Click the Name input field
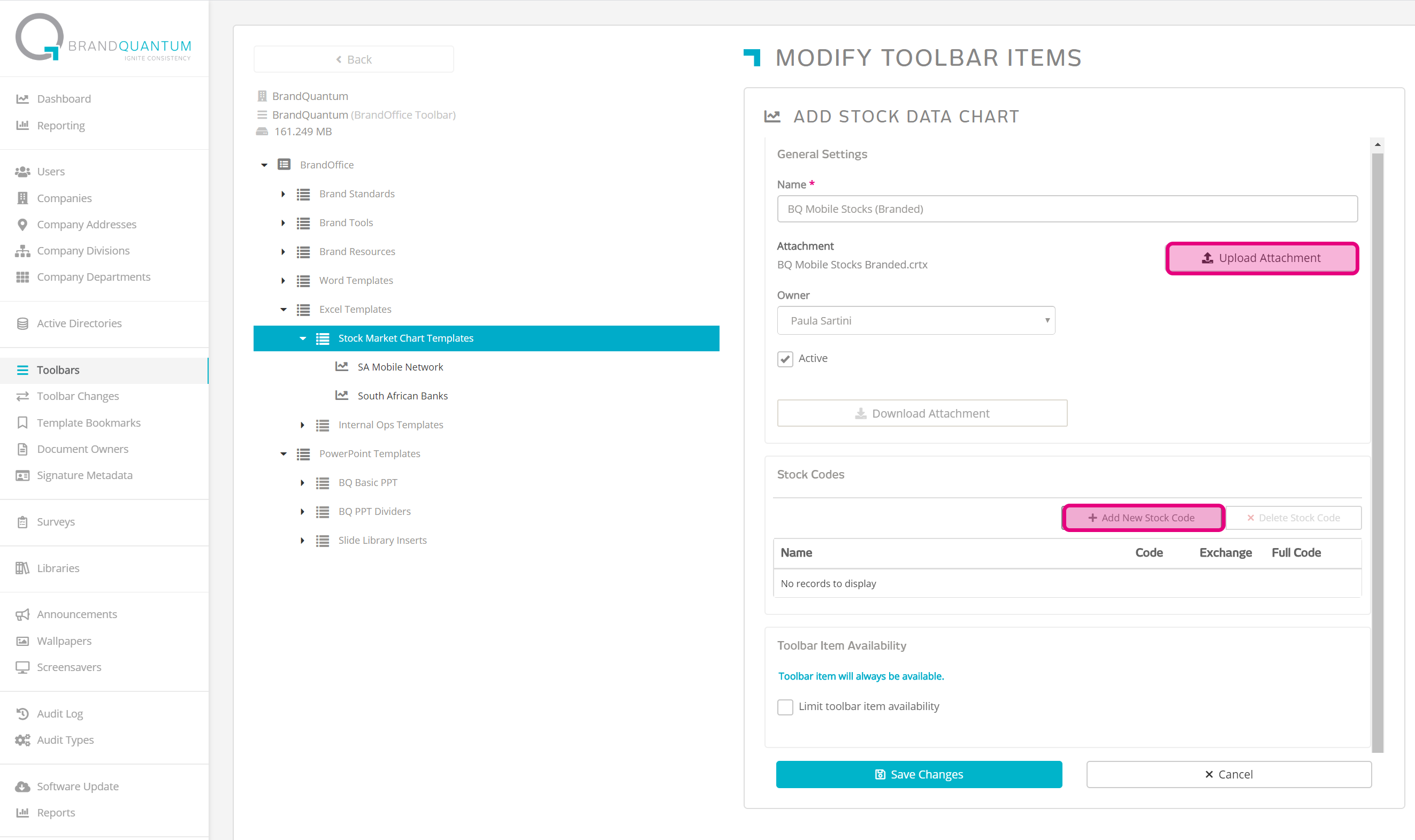The width and height of the screenshot is (1415, 840). coord(1067,209)
